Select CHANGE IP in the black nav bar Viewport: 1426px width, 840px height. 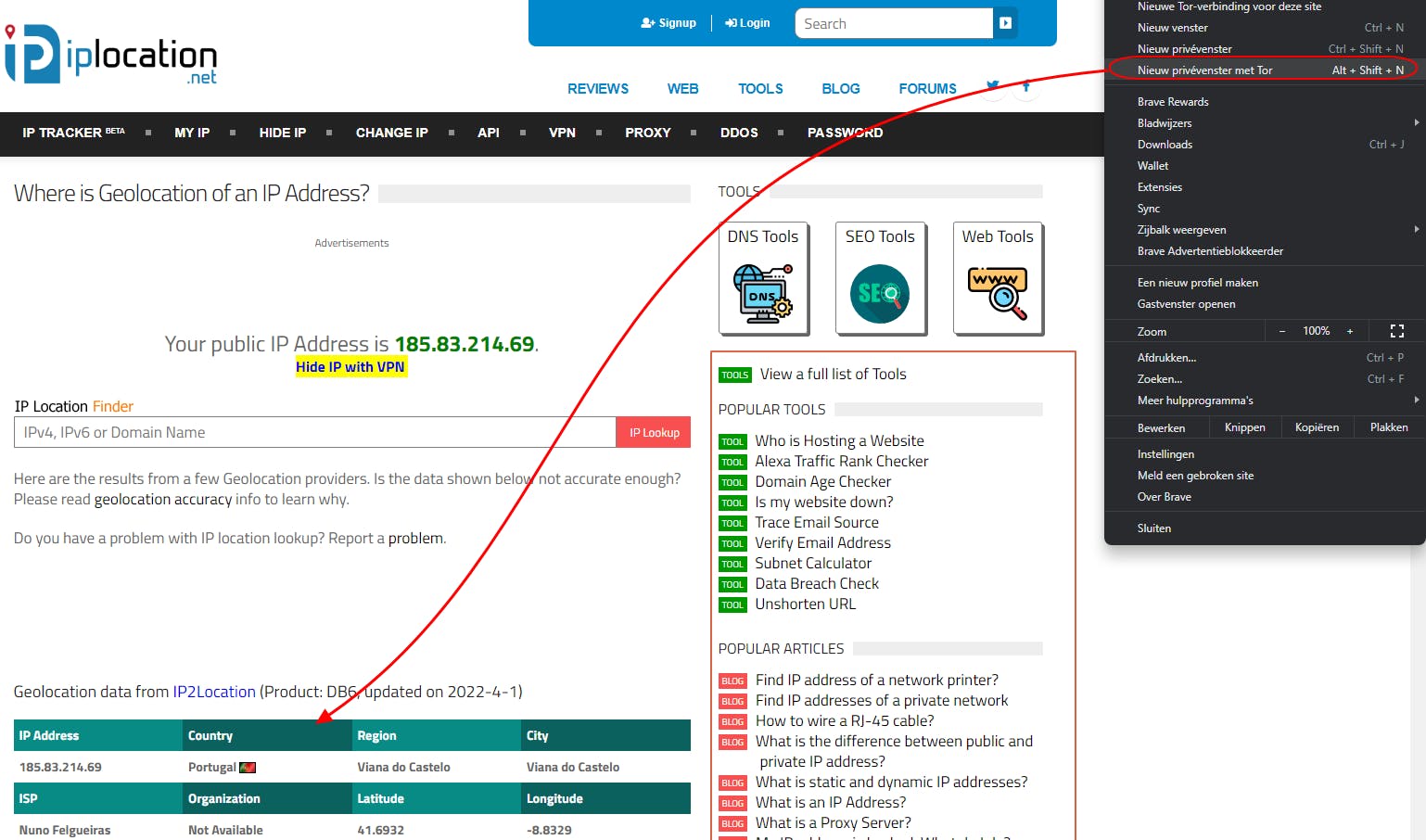(392, 133)
